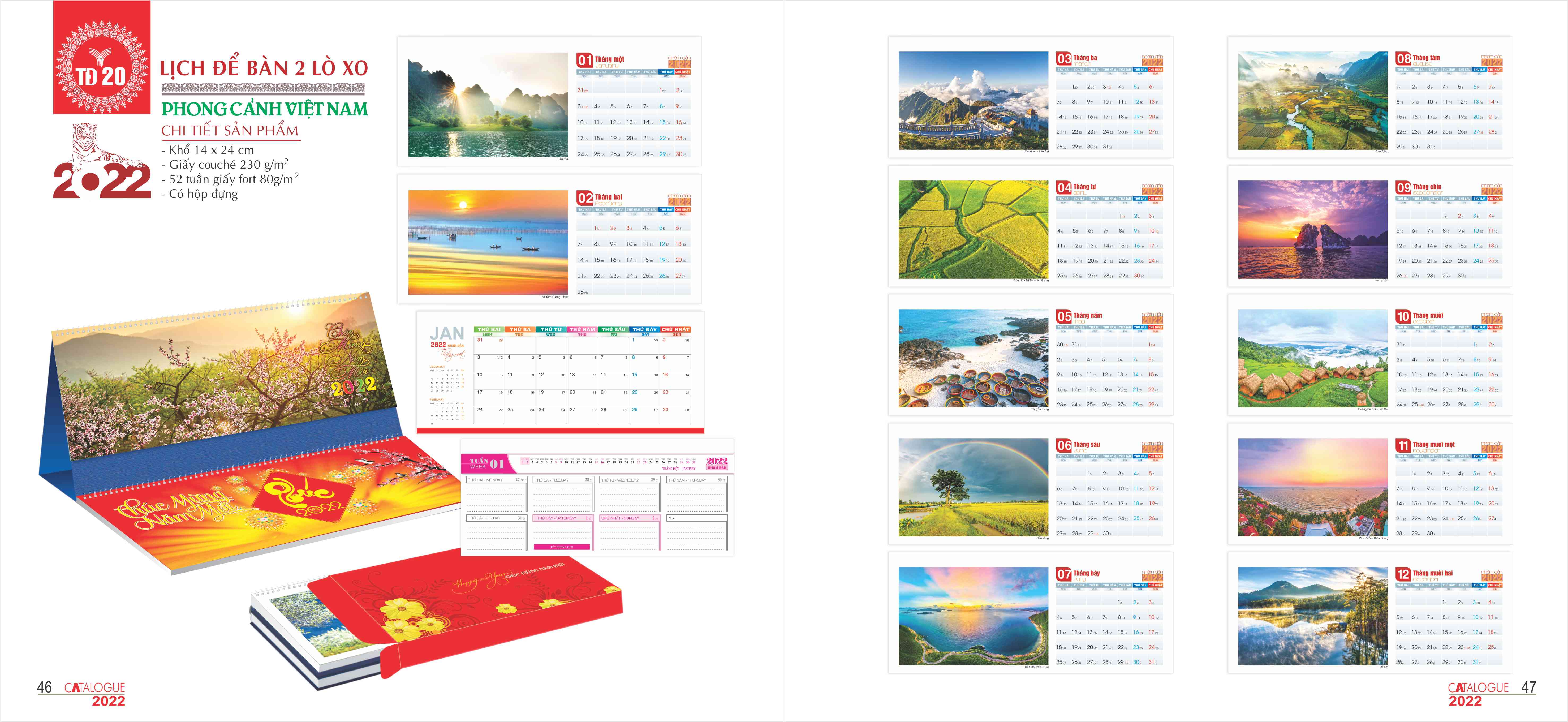Click the "CATALOGUE 2022" footer beside page 47
Viewport: 1568px width, 722px height.
pos(1478,694)
